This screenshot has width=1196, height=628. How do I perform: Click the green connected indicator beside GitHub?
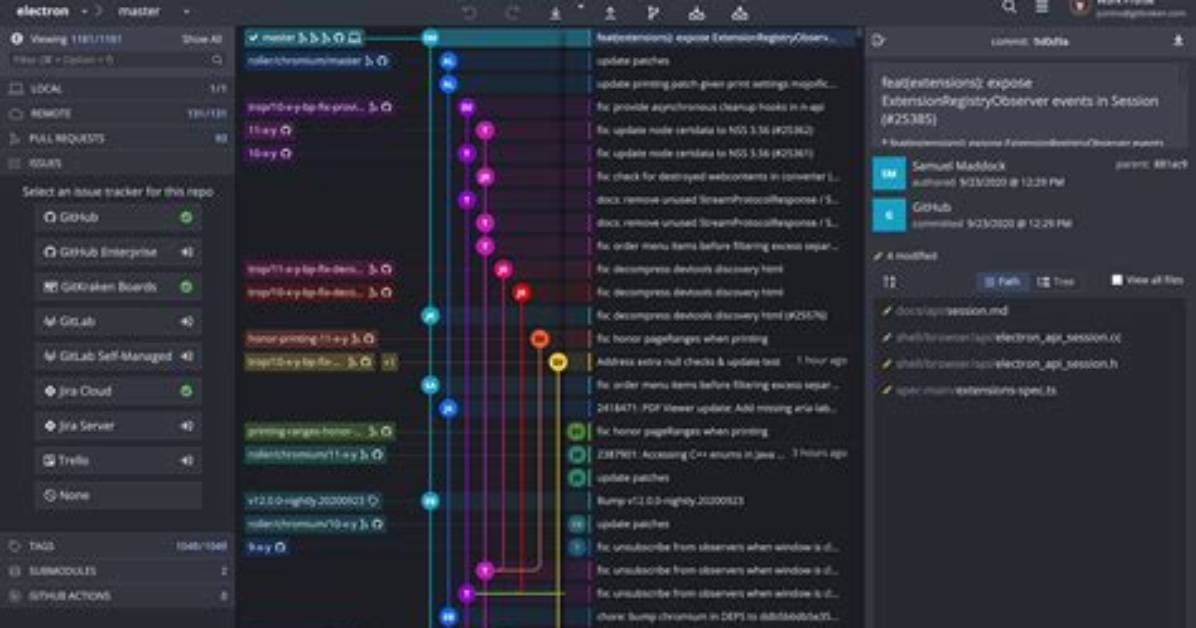tap(186, 217)
